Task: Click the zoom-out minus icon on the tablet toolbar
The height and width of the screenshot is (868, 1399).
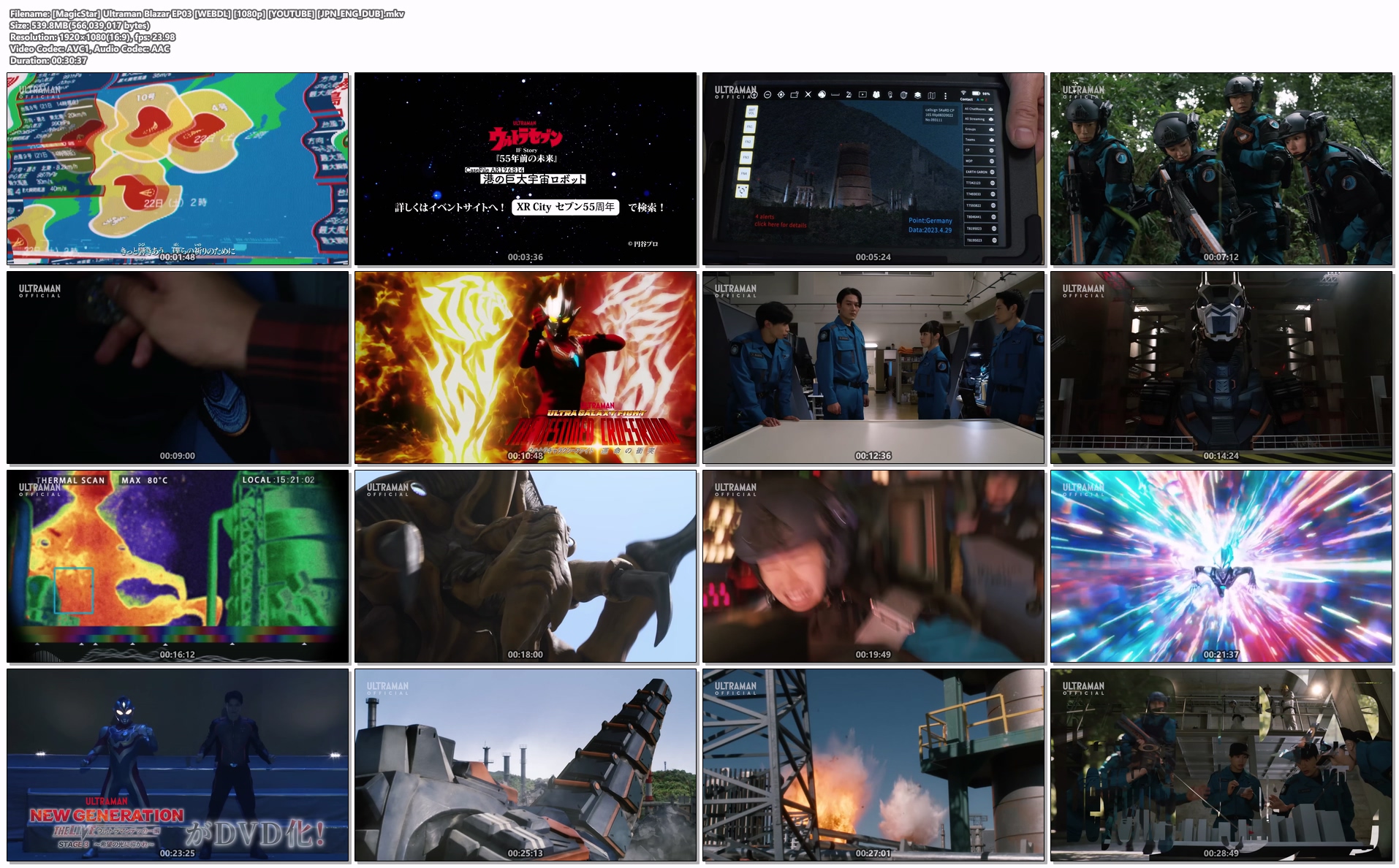Action: [x=767, y=95]
